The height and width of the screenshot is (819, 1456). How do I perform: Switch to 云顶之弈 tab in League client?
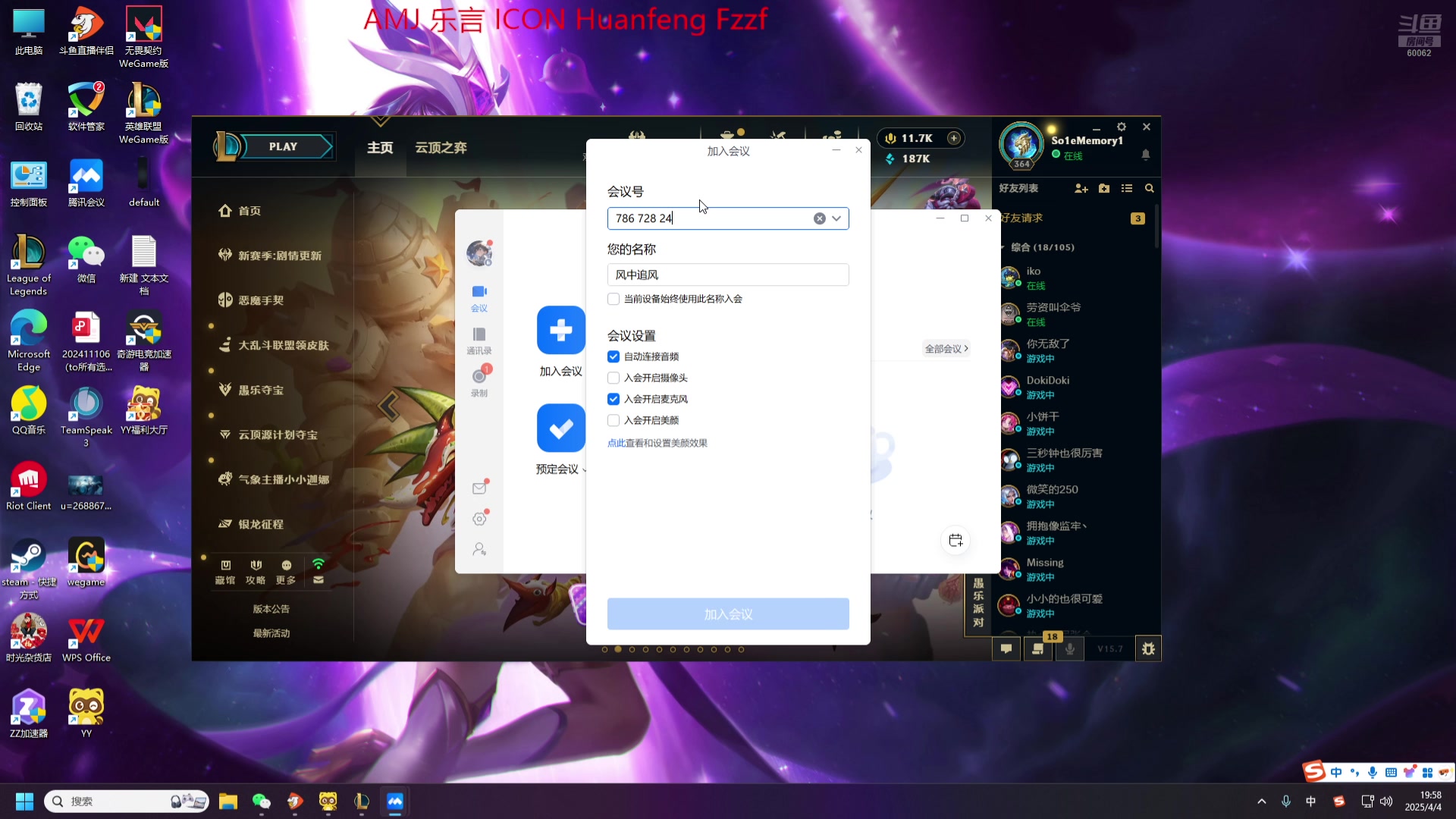click(x=441, y=148)
